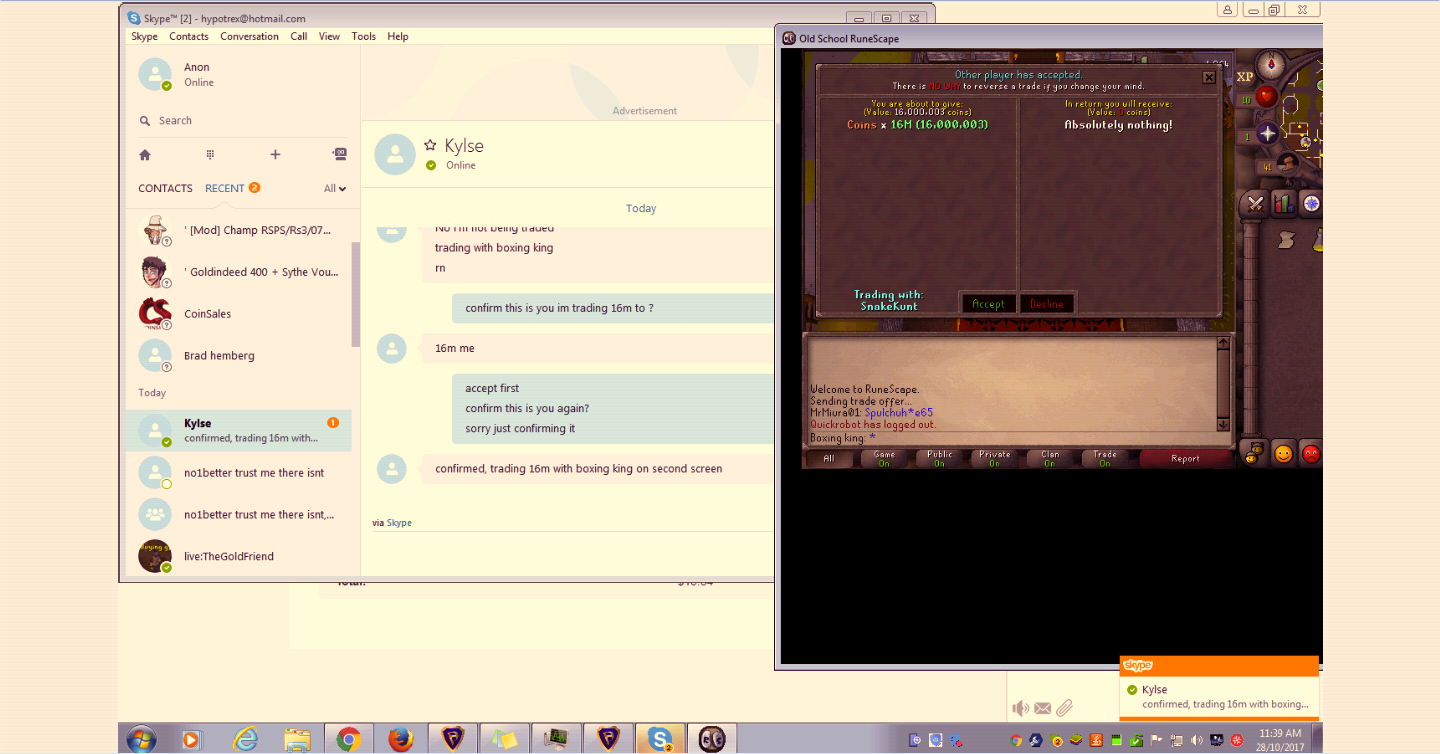Open the Conversation menu
The width and height of the screenshot is (1440, 754).
(249, 36)
